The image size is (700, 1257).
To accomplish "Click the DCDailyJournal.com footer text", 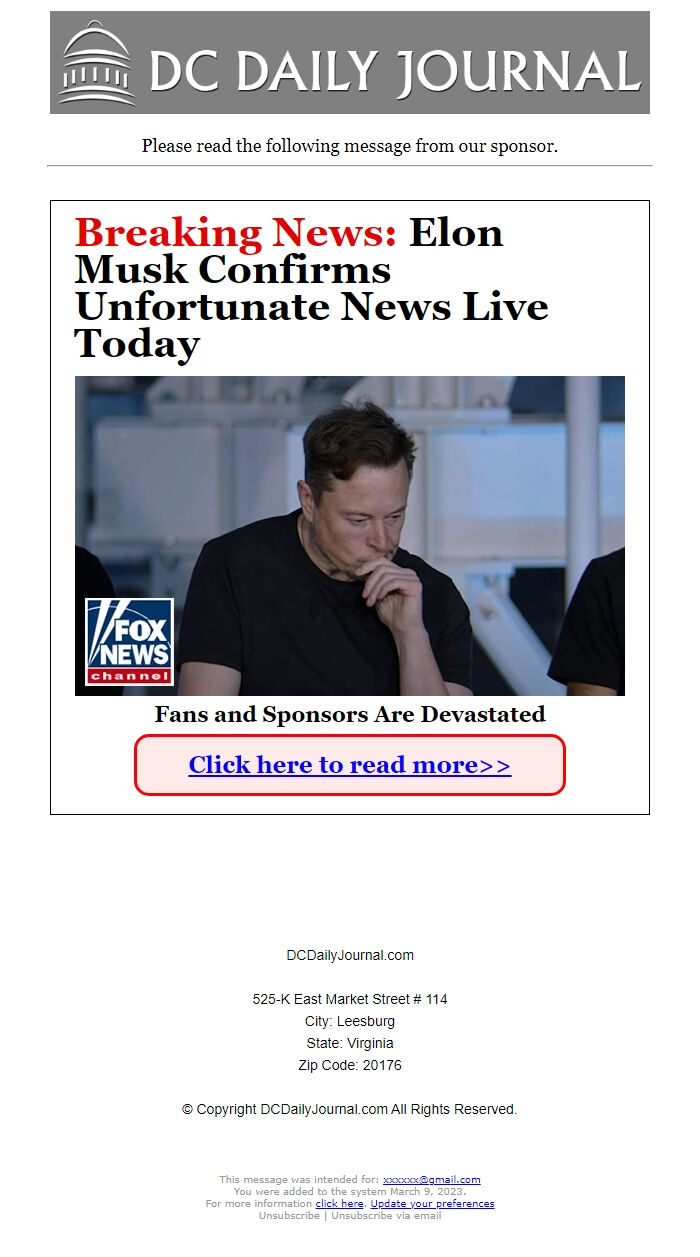I will click(350, 955).
